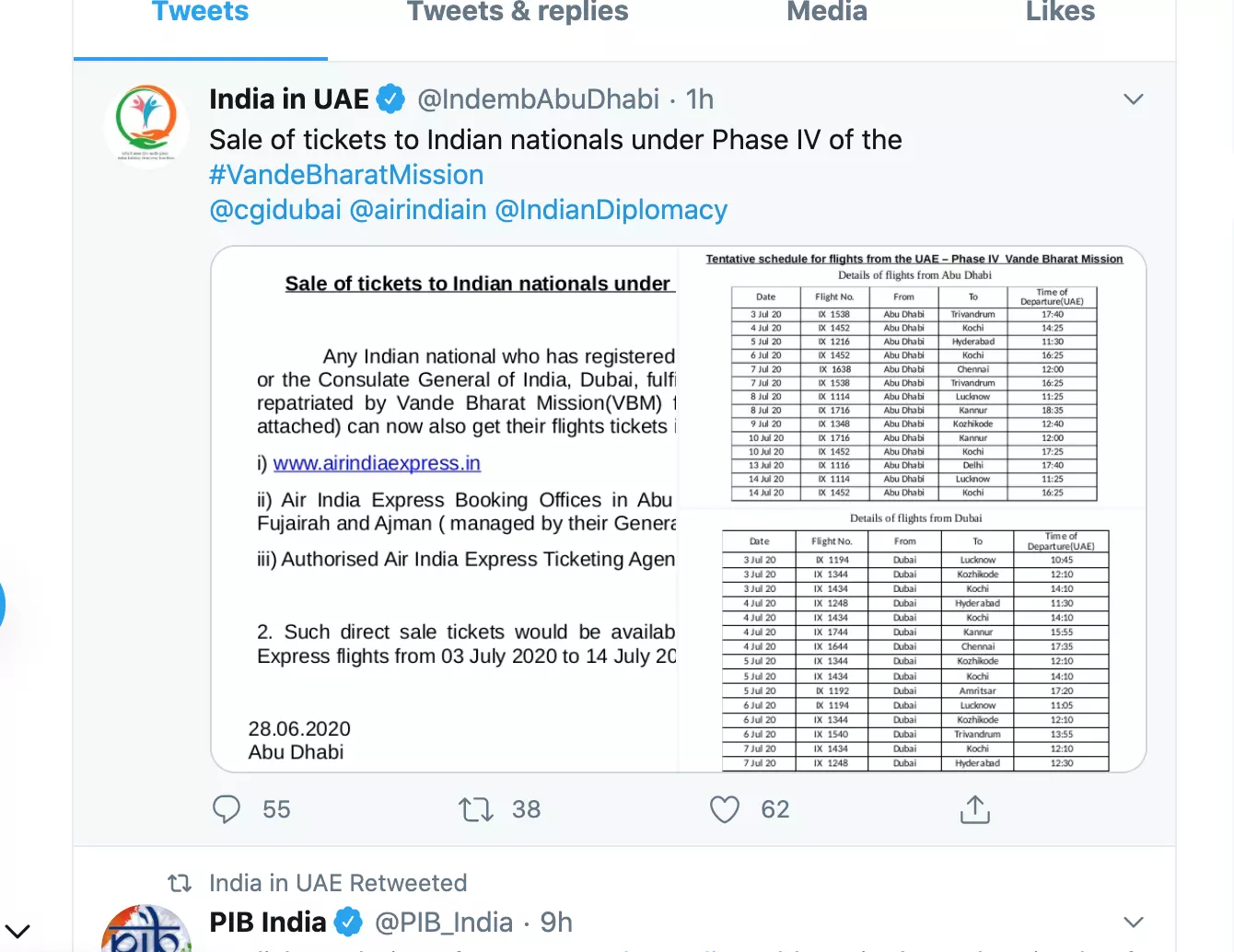Click the India in UAE profile avatar
The height and width of the screenshot is (952, 1234).
coord(146,124)
